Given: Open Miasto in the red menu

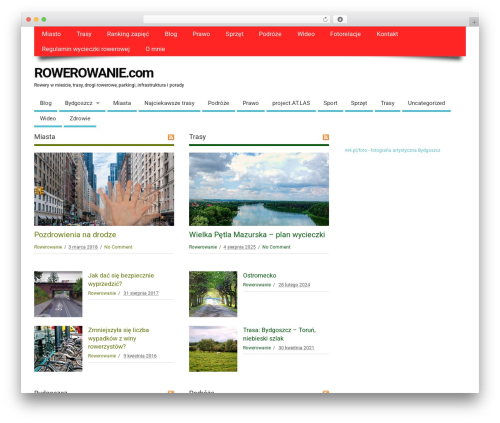Looking at the screenshot, I should coord(51,34).
